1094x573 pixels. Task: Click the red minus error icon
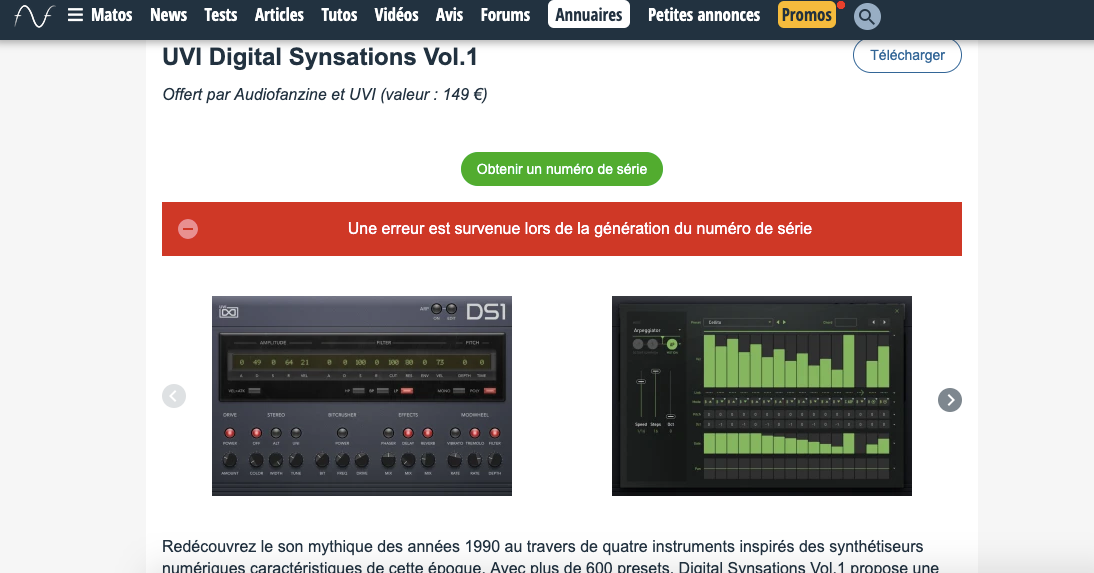click(188, 229)
